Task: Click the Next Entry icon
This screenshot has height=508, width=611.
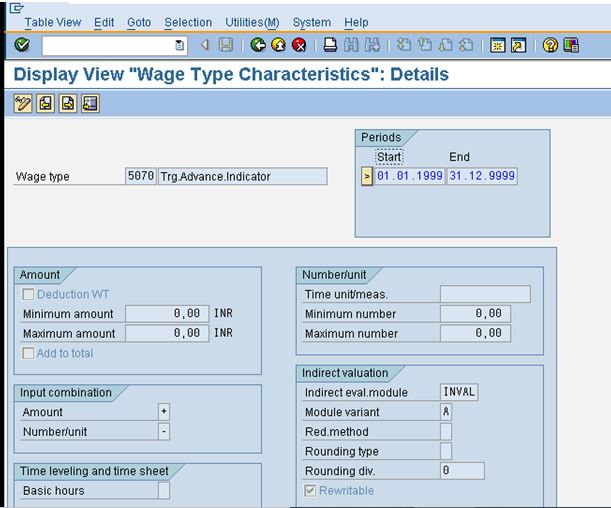Action: click(x=68, y=104)
